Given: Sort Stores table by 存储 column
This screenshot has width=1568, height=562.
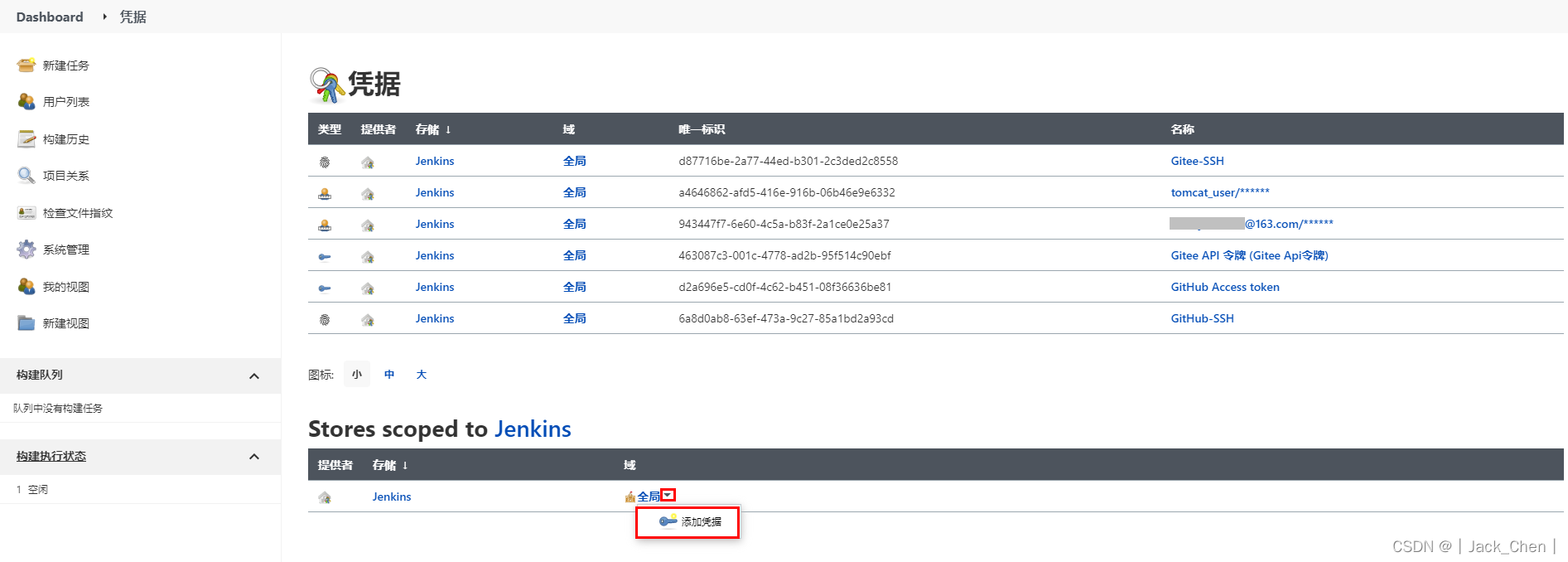Looking at the screenshot, I should [x=389, y=465].
